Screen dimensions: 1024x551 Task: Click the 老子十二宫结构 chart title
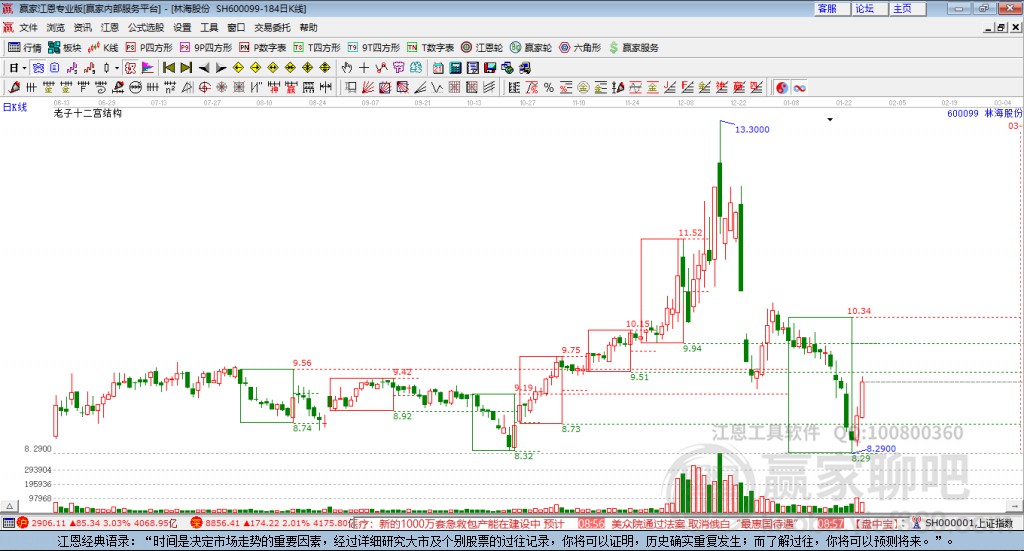(x=88, y=113)
